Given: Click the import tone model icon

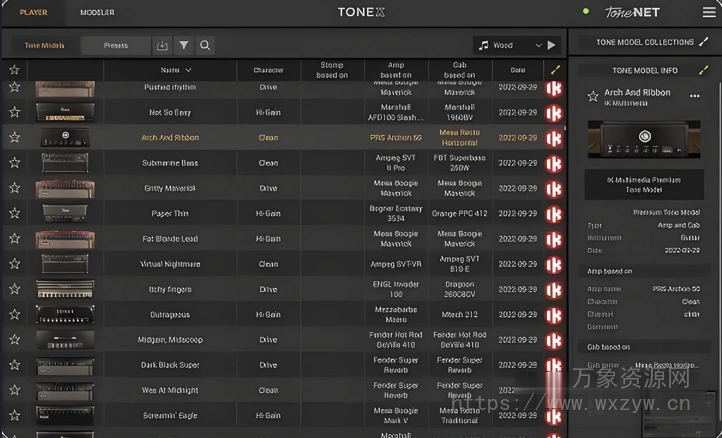Looking at the screenshot, I should pyautogui.click(x=162, y=45).
